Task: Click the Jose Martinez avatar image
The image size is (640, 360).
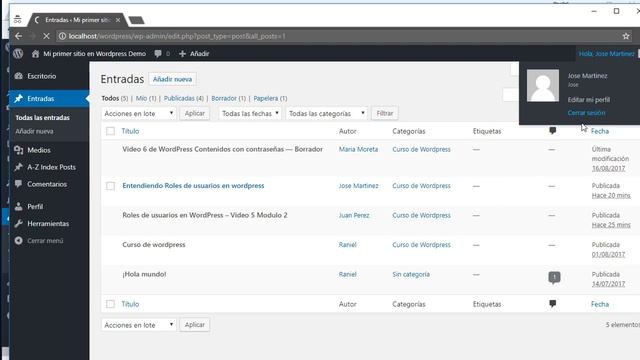Action: click(543, 86)
